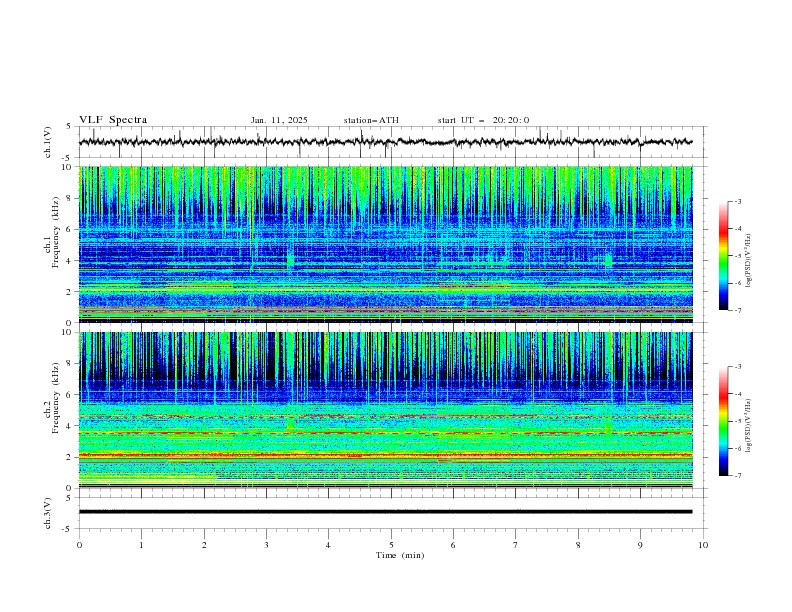Click the ch.1 spectrogram color scale bar
The image size is (792, 612).
pyautogui.click(x=723, y=256)
